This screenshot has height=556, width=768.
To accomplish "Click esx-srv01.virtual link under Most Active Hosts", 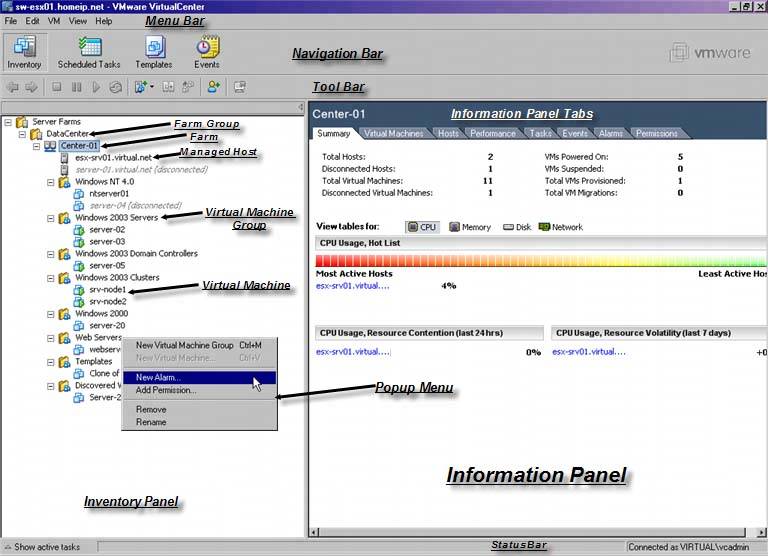I will tap(353, 286).
